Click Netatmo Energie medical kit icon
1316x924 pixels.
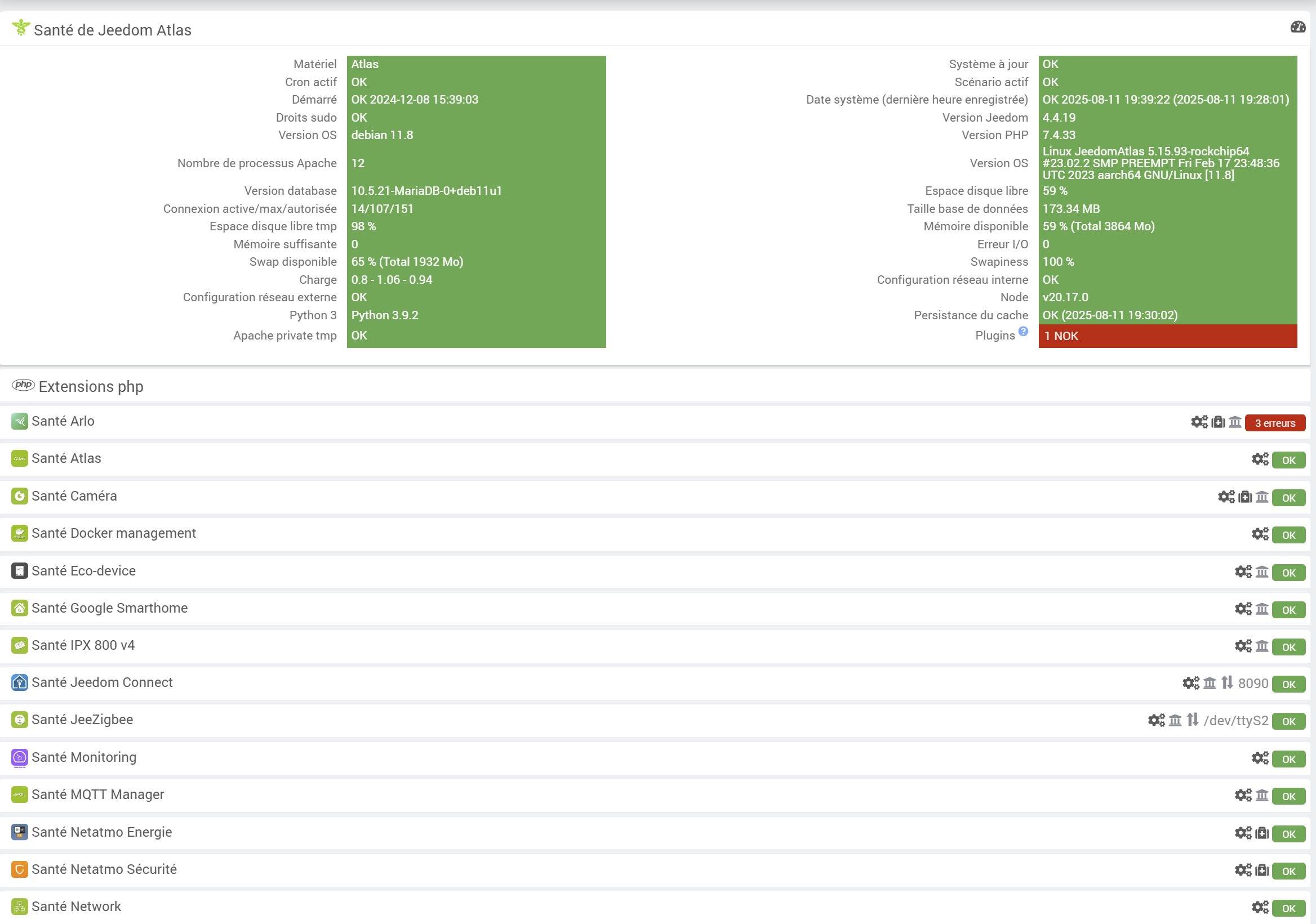point(1261,833)
